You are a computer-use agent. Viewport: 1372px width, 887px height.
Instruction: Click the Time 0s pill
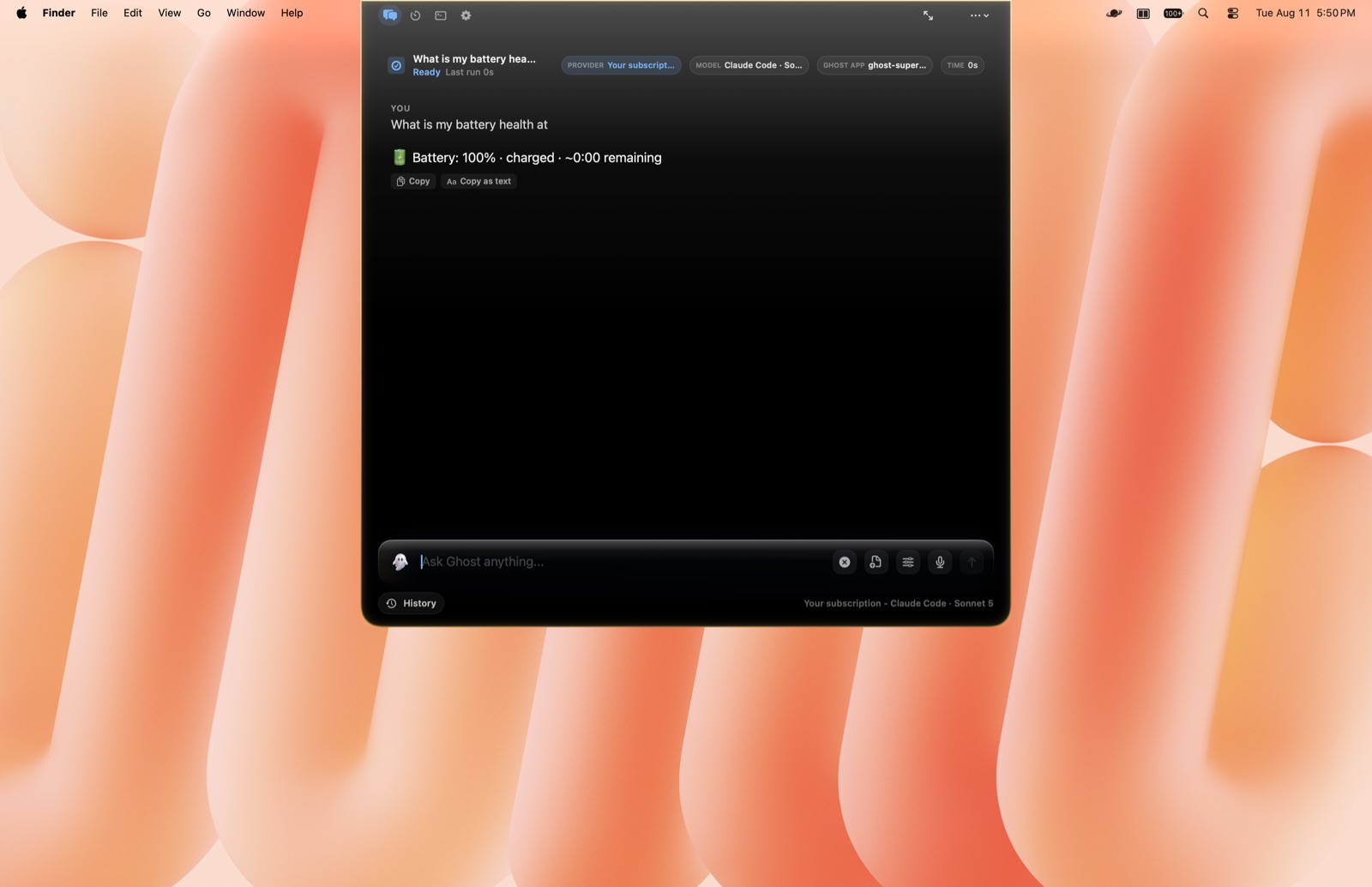961,65
